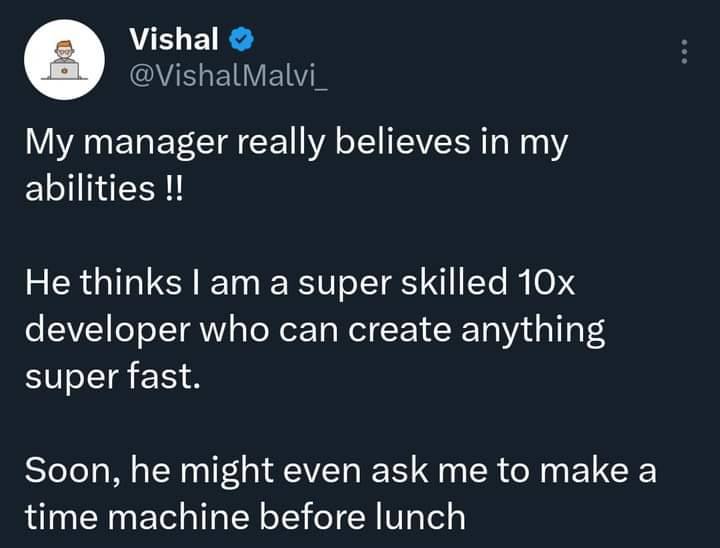
Task: Open Vishal's round profile avatar
Action: [x=64, y=60]
